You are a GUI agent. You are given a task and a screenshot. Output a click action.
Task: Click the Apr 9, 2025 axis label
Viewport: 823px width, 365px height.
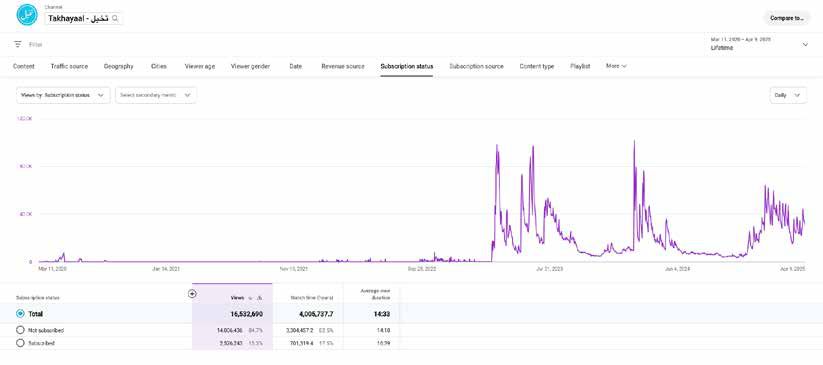pos(794,269)
